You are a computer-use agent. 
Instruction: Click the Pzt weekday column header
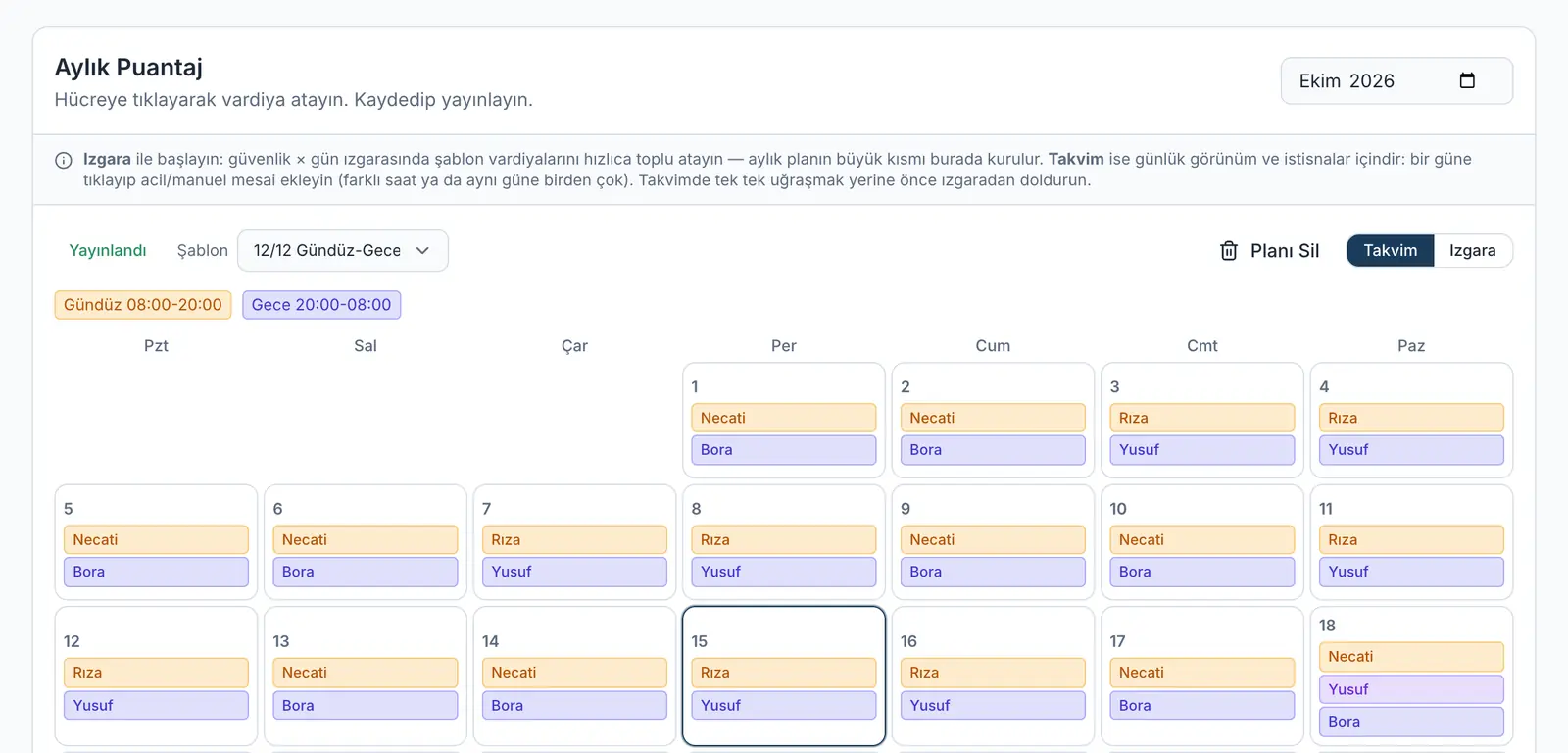(x=156, y=346)
